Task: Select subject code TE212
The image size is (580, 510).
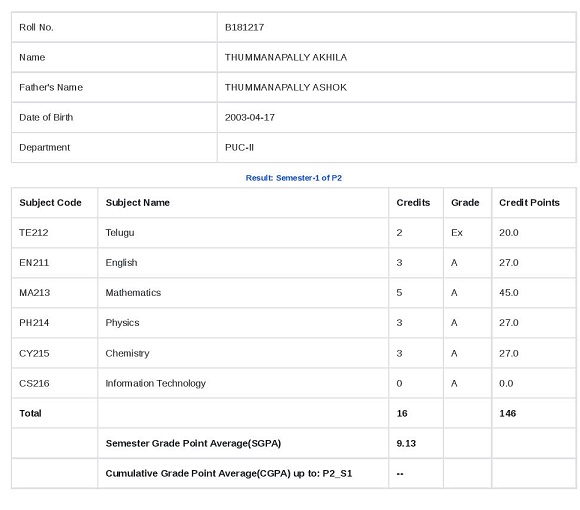Action: point(34,233)
